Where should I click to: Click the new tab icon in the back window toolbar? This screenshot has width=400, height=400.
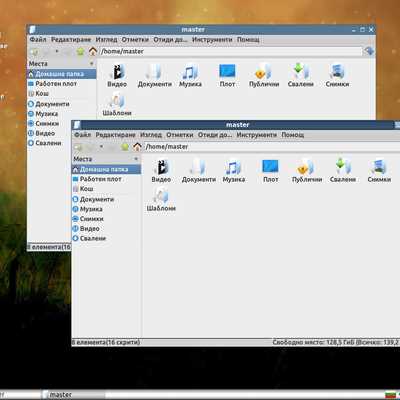pyautogui.click(x=34, y=52)
